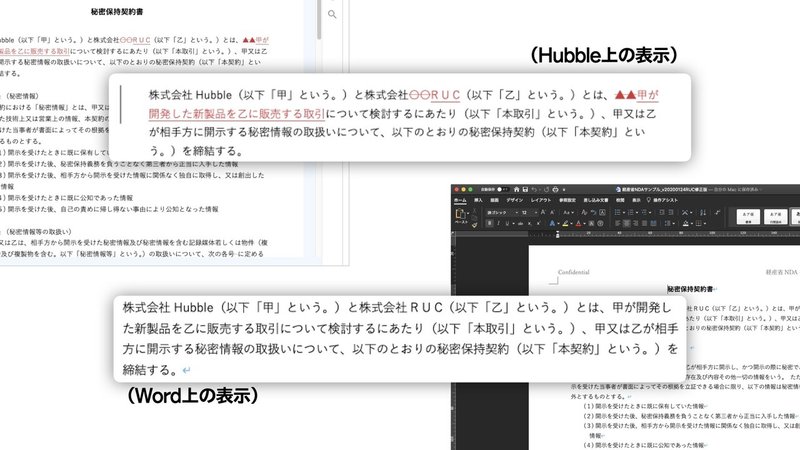Viewport: 800px width, 450px height.
Task: Select the first style in Styles gallery
Action: pos(748,216)
